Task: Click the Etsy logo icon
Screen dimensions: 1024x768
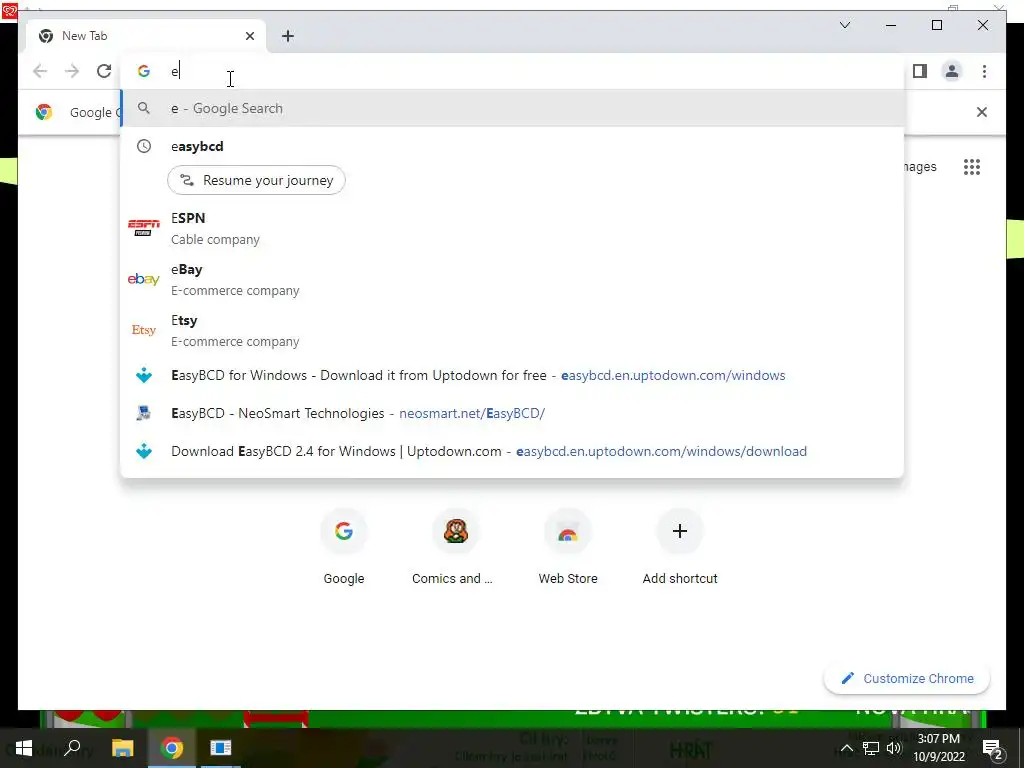Action: (x=144, y=330)
